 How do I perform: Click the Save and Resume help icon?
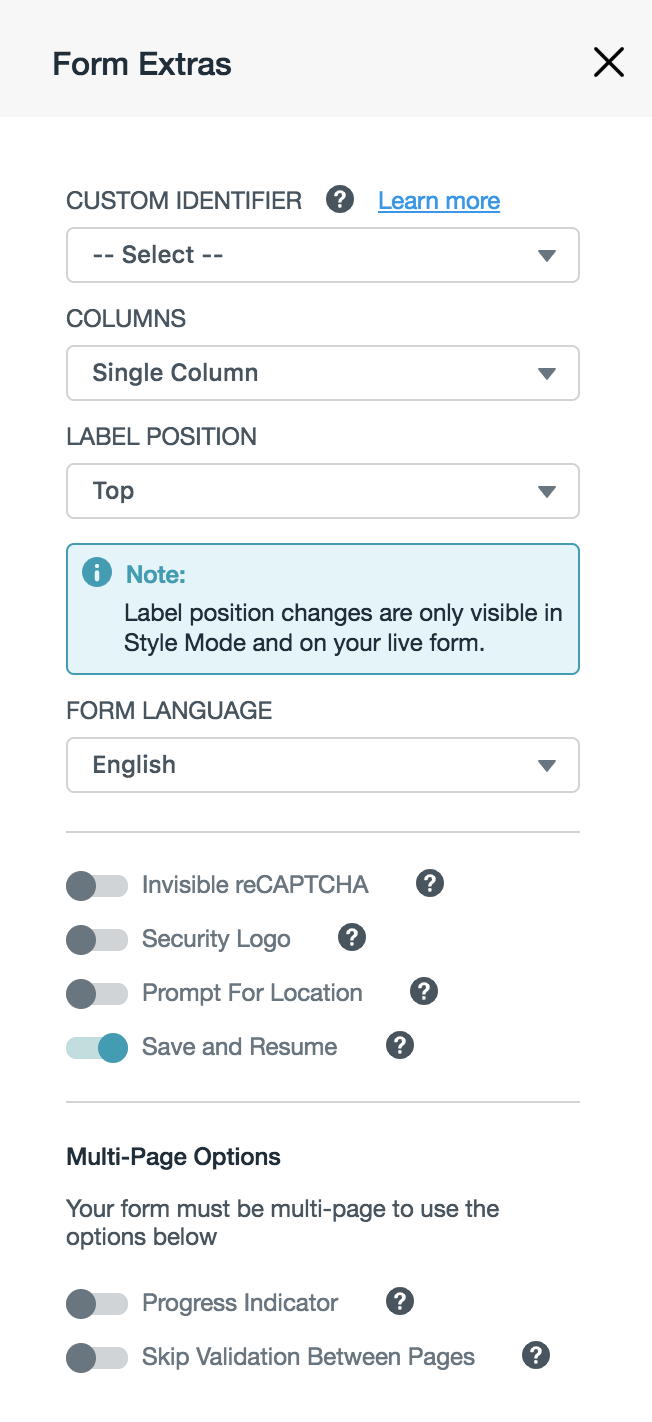(399, 1045)
